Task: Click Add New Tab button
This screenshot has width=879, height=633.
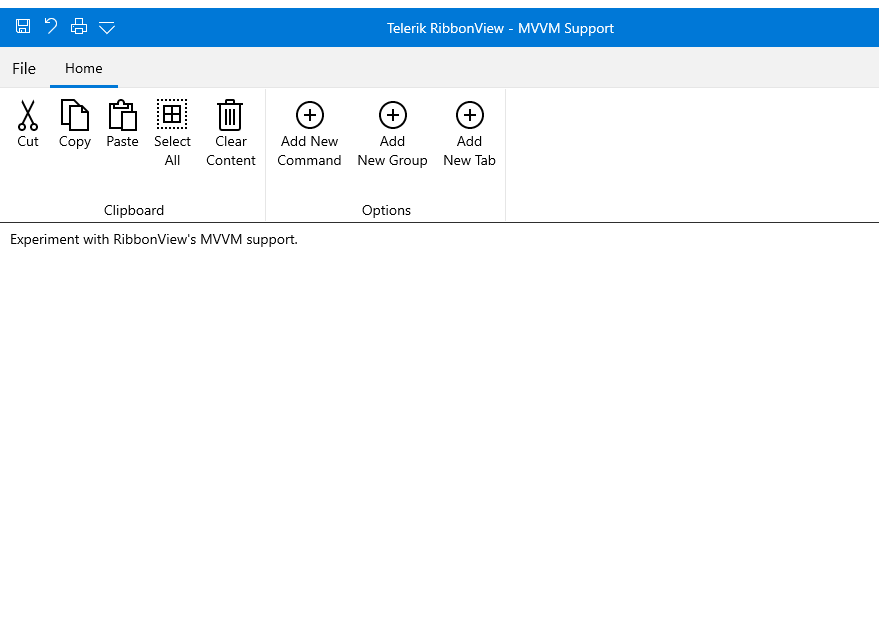Action: (469, 134)
